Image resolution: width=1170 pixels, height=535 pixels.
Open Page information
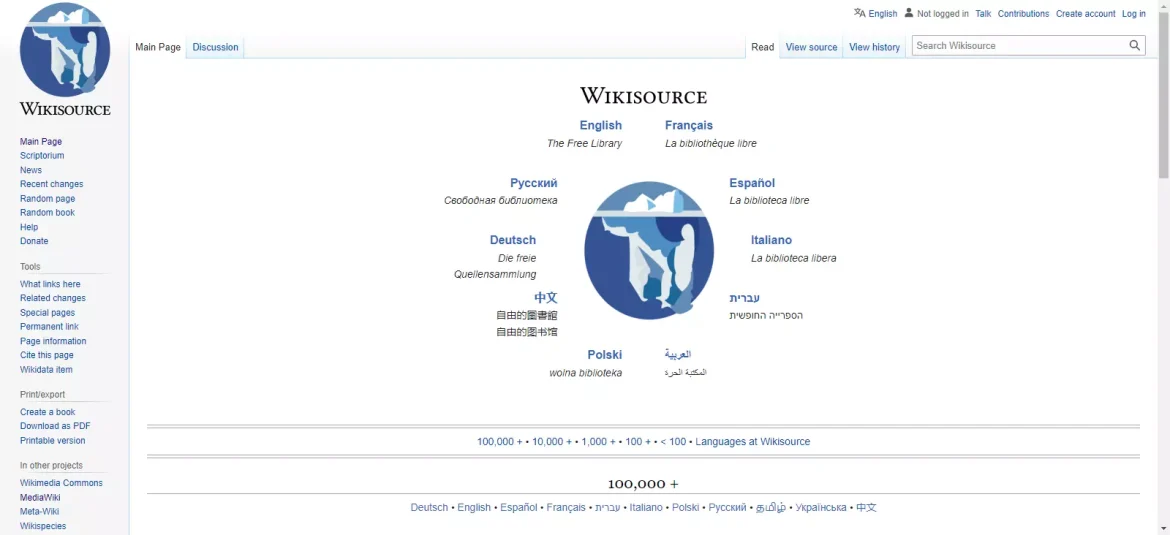coord(53,341)
